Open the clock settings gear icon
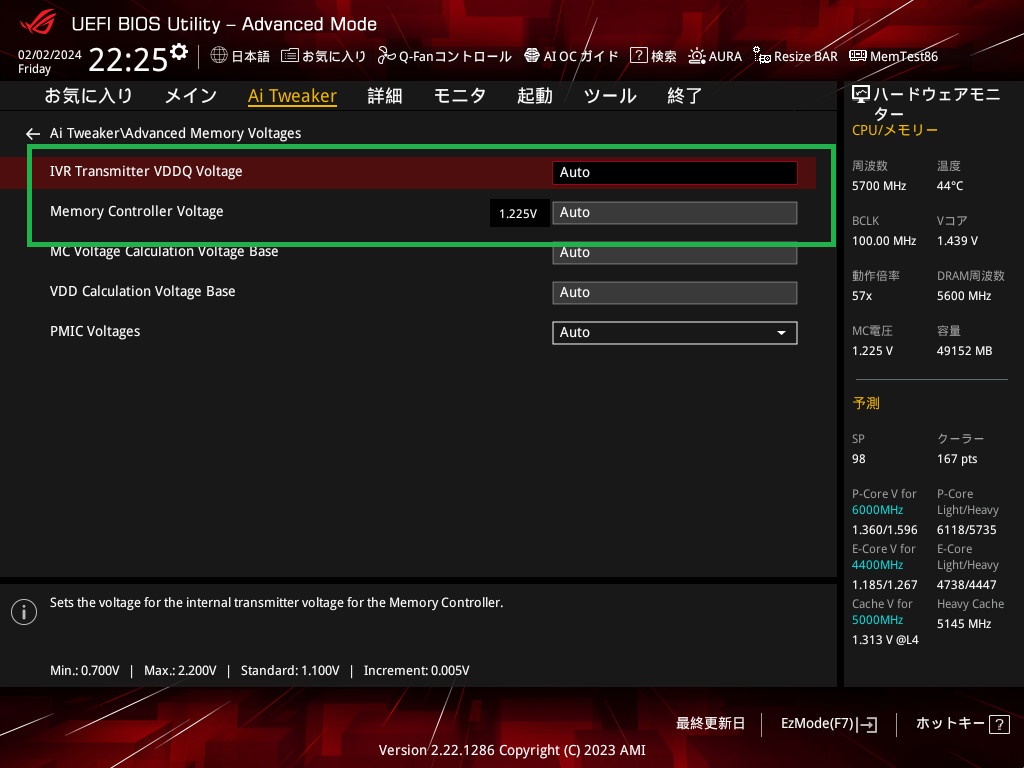1024x768 pixels. point(179,51)
